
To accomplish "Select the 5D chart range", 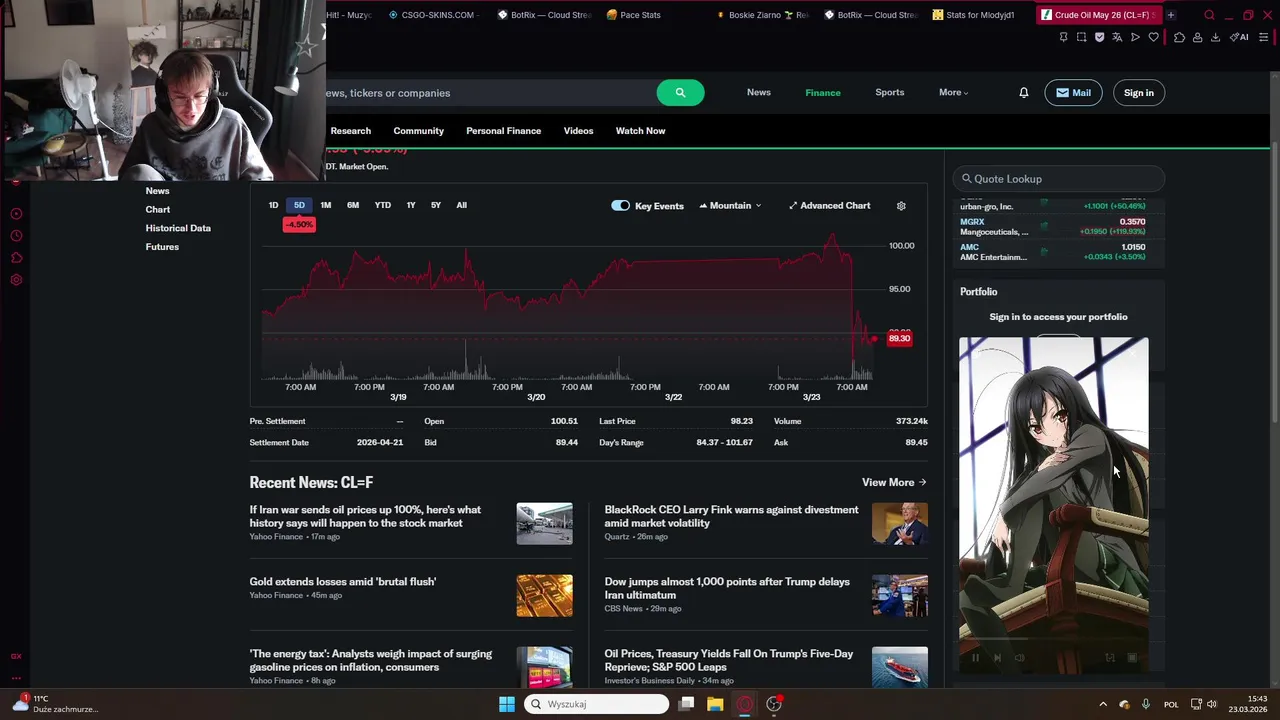I will [x=299, y=205].
